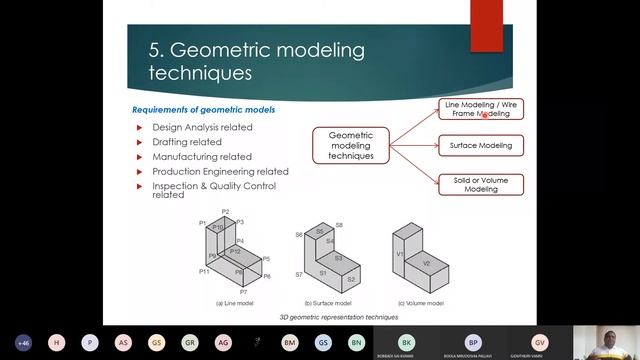Click the "Geometric modeling techniques" diagram box
640x360 pixels.
(351, 145)
